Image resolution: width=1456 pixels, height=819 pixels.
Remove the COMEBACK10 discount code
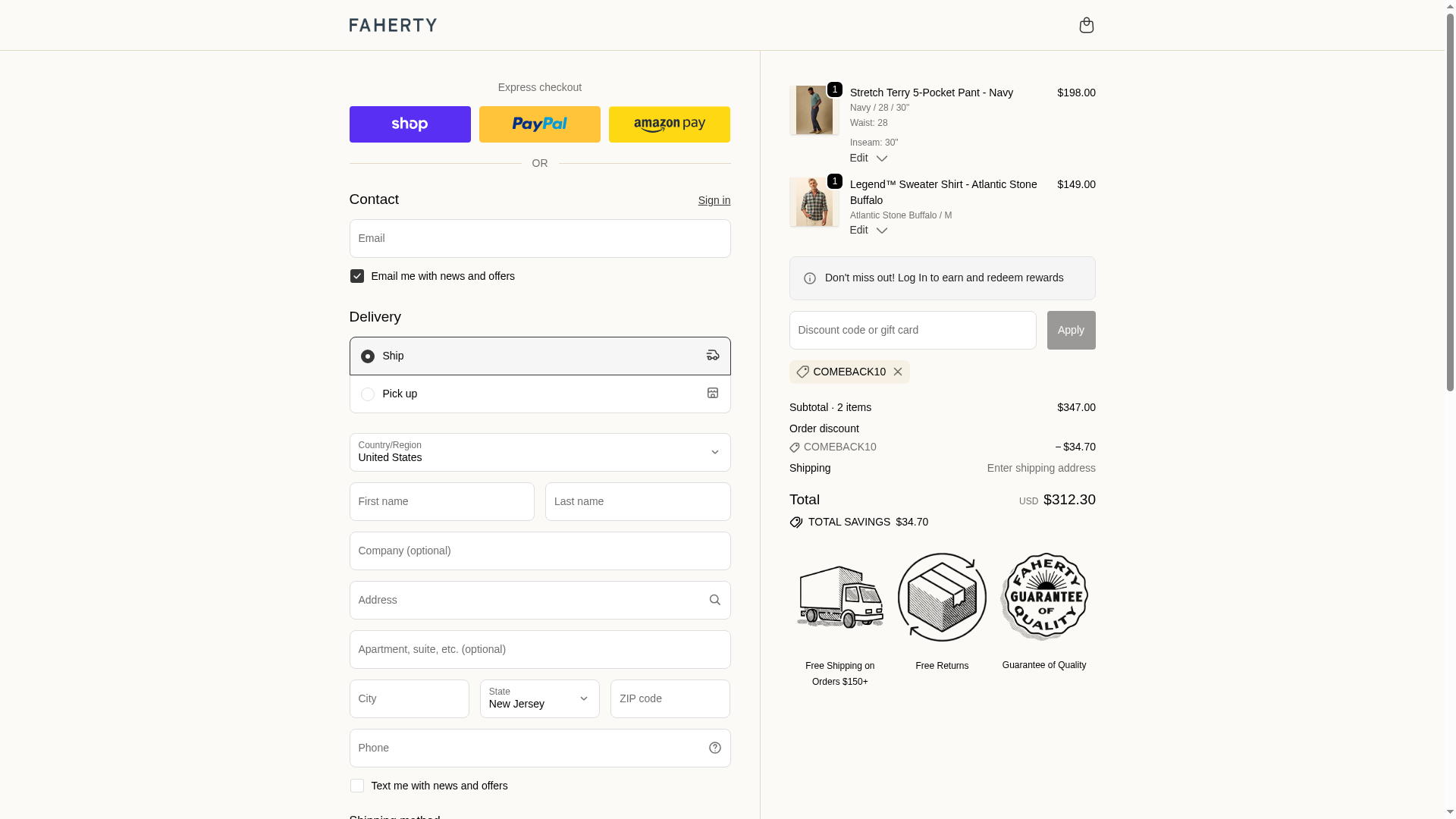[898, 372]
